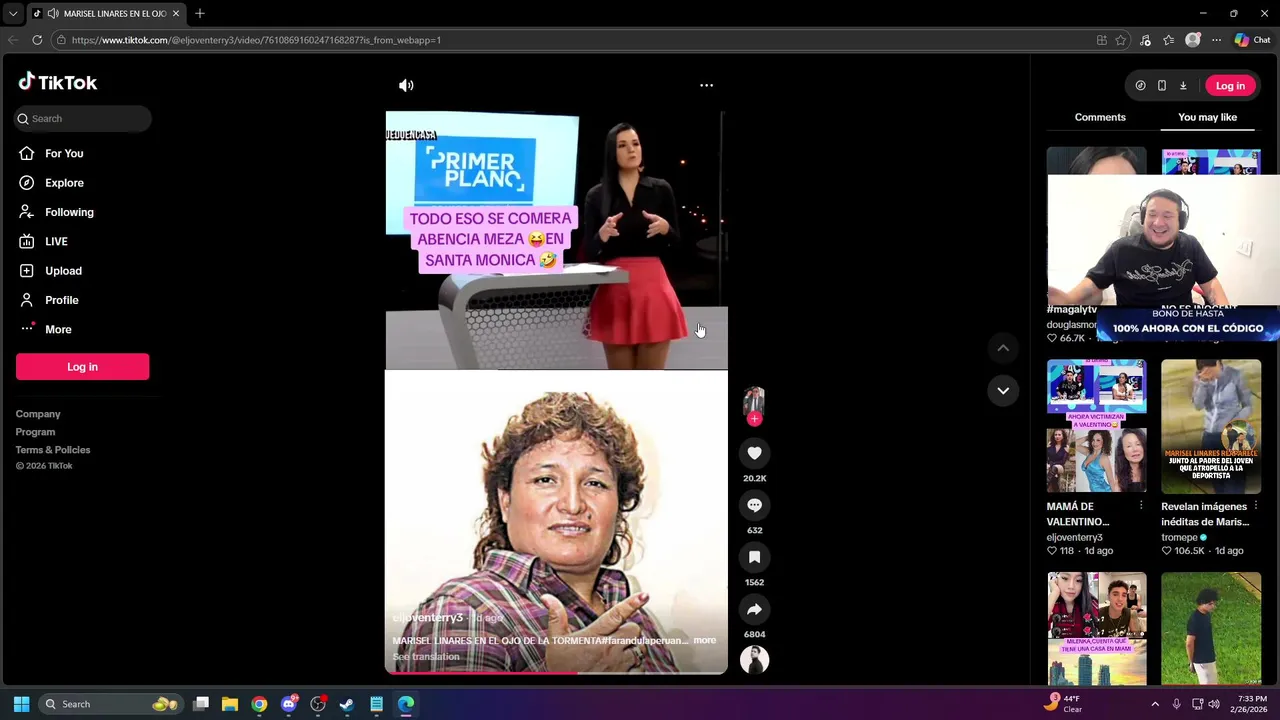The width and height of the screenshot is (1280, 720).
Task: Click the browser address bar URL
Action: coord(256,40)
